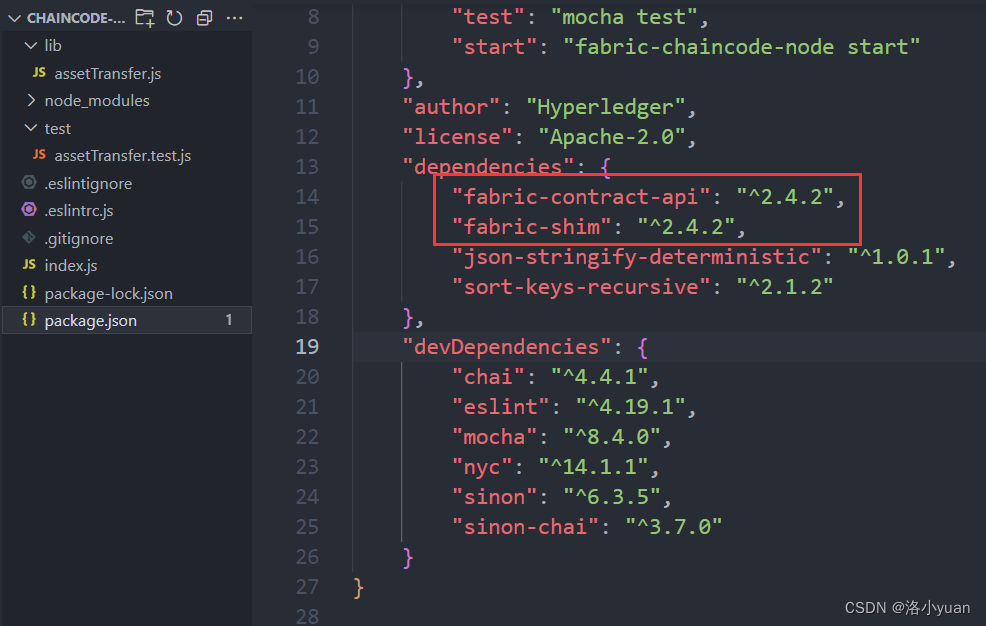
Task: Click braces icon beside package.json
Action: 29,319
